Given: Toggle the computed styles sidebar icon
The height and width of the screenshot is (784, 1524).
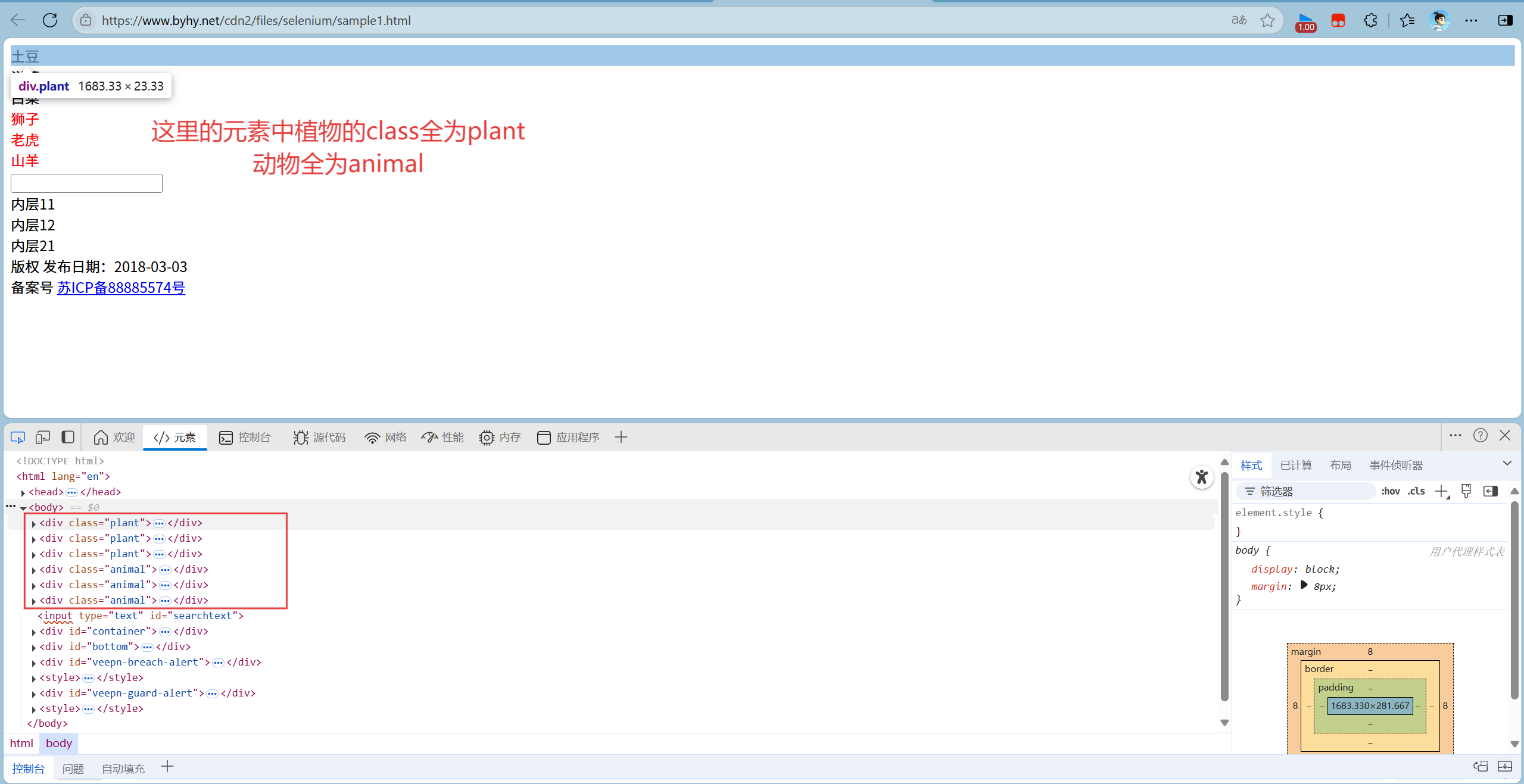Looking at the screenshot, I should click(x=1490, y=491).
